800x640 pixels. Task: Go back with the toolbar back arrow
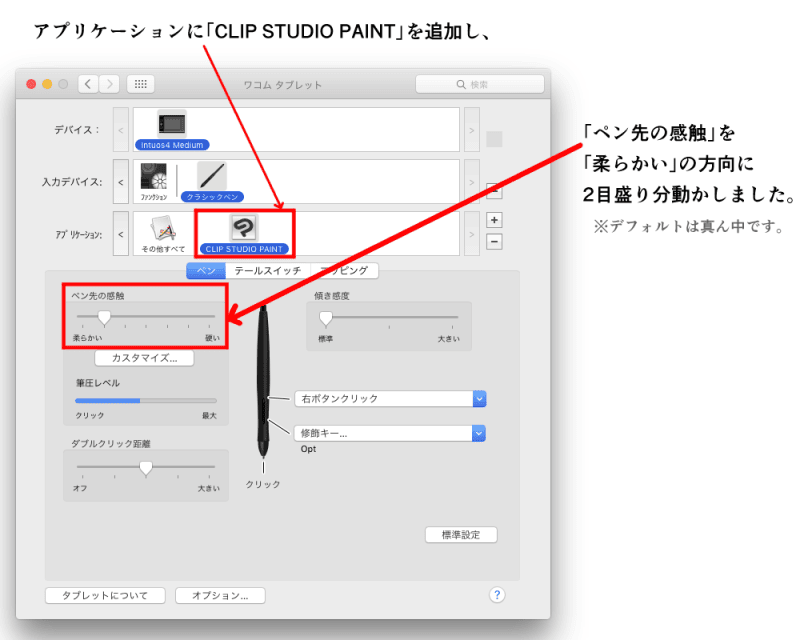pos(88,84)
